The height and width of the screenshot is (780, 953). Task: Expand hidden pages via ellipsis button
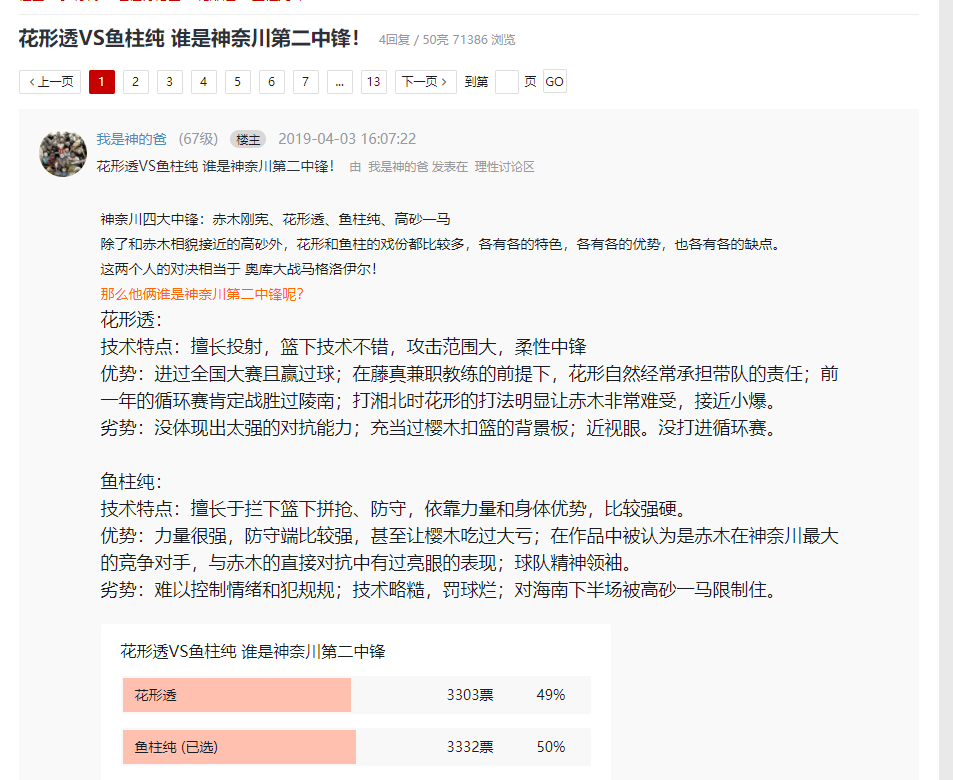tap(340, 82)
